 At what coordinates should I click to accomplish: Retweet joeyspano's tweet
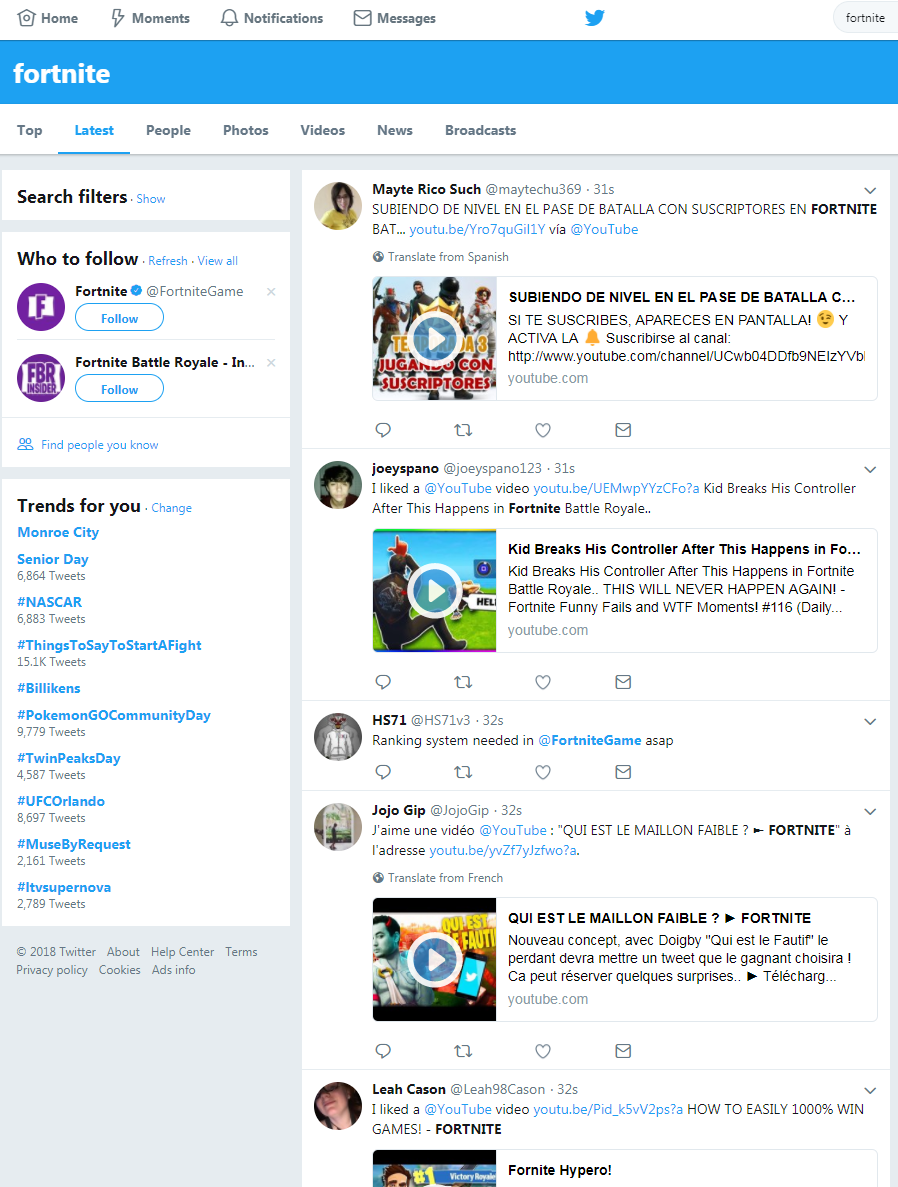tap(463, 682)
